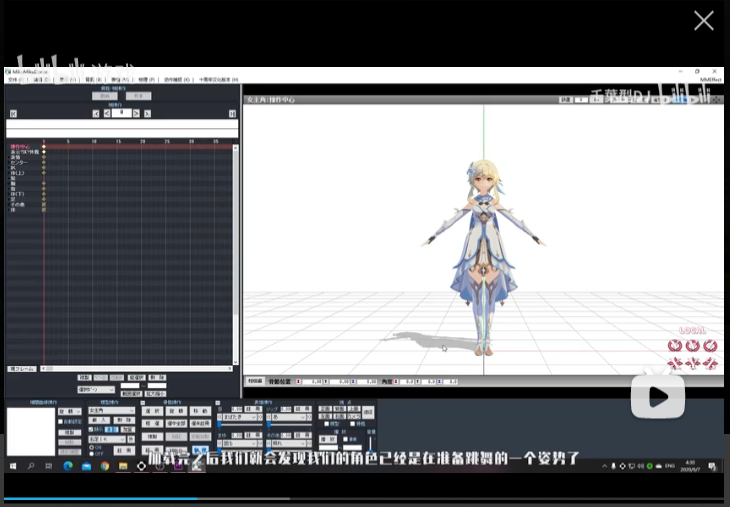The height and width of the screenshot is (507, 730).
Task: Select the IK OFF radio button
Action: pos(91,453)
